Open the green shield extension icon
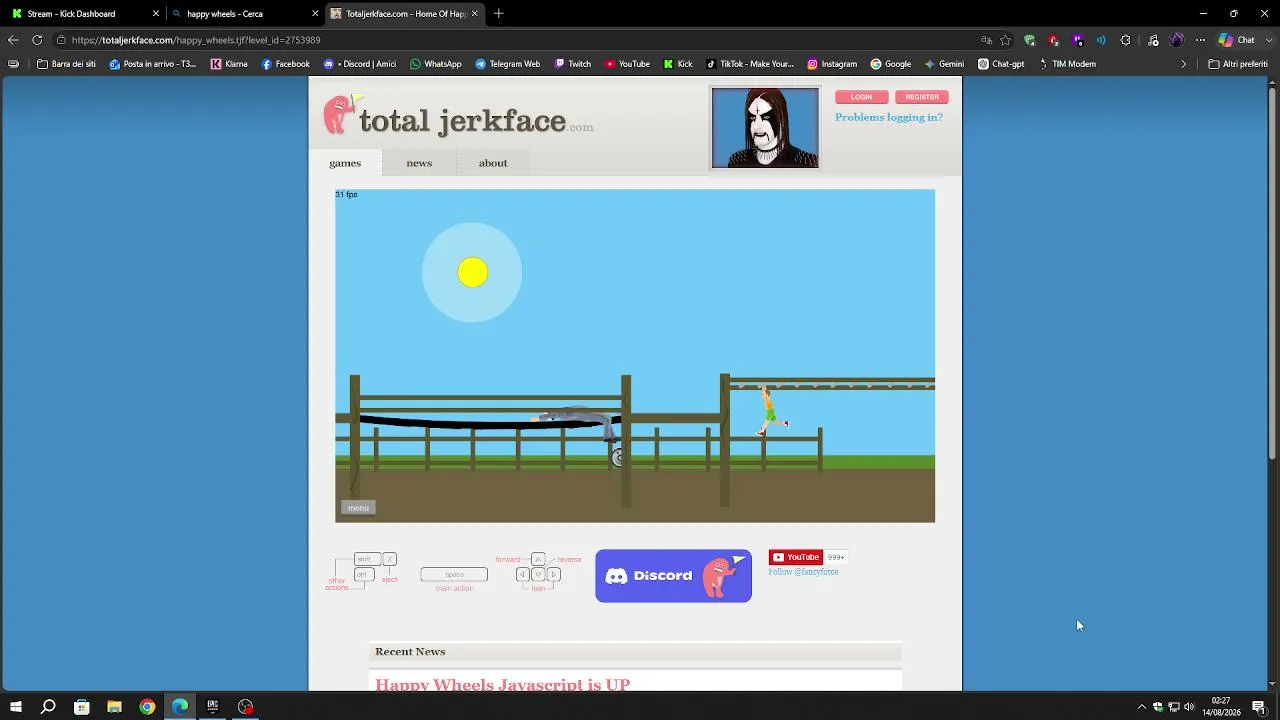The width and height of the screenshot is (1280, 720). click(x=1030, y=40)
